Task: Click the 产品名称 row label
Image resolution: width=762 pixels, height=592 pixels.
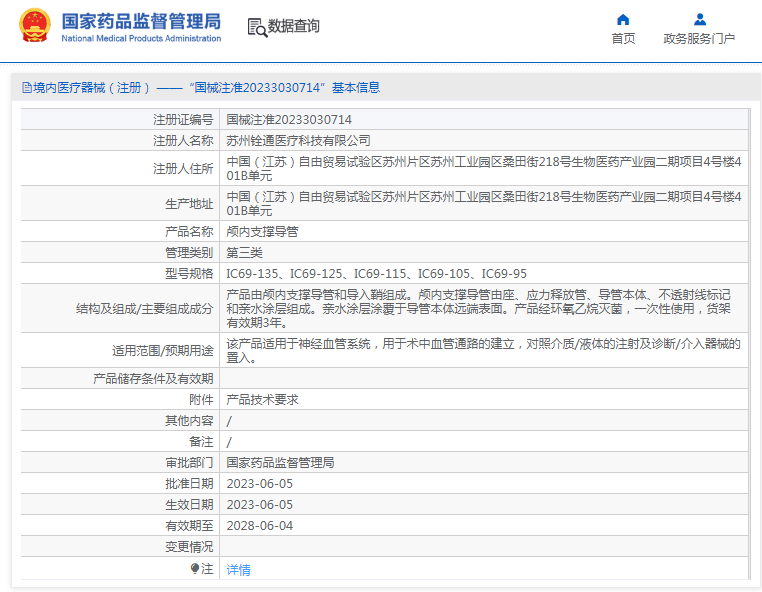Action: coord(189,232)
